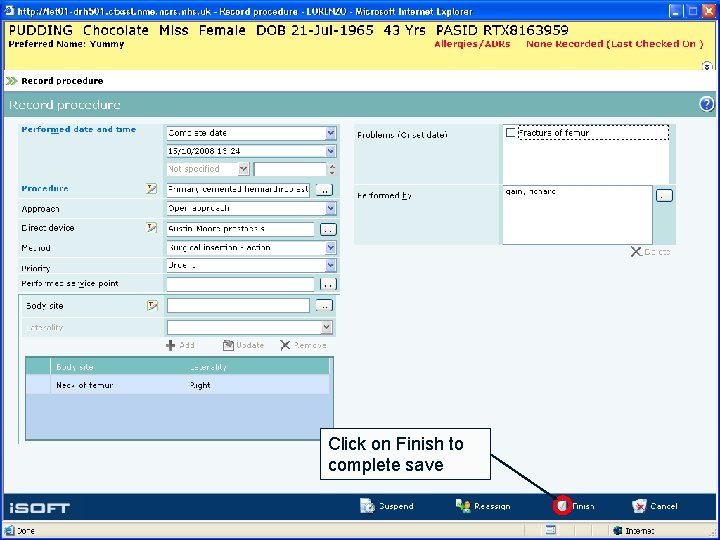The width and height of the screenshot is (720, 540).
Task: Click the patient name PUDDING Chocolate
Action: click(x=79, y=30)
